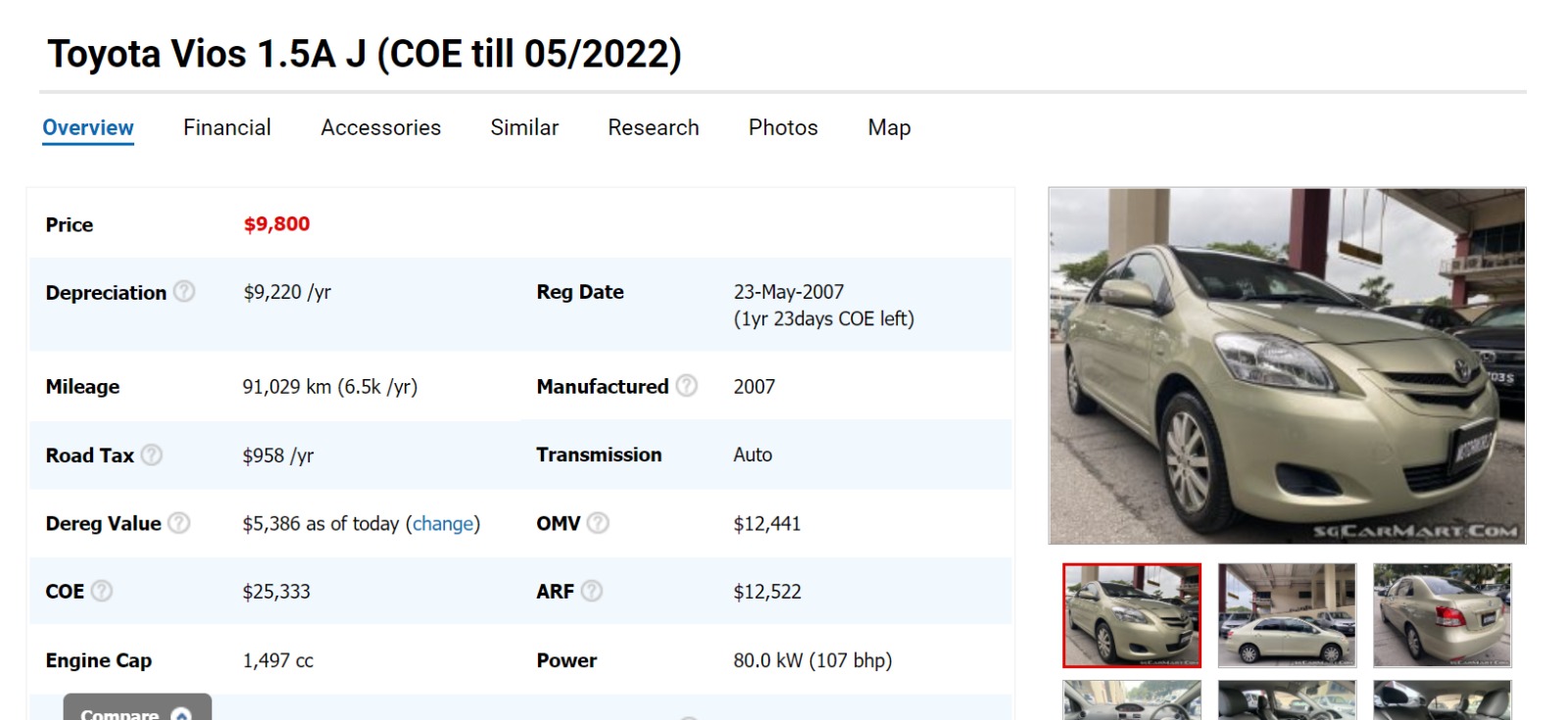This screenshot has width=1568, height=720.
Task: Click the help icon beside Depreciation
Action: coord(184,292)
